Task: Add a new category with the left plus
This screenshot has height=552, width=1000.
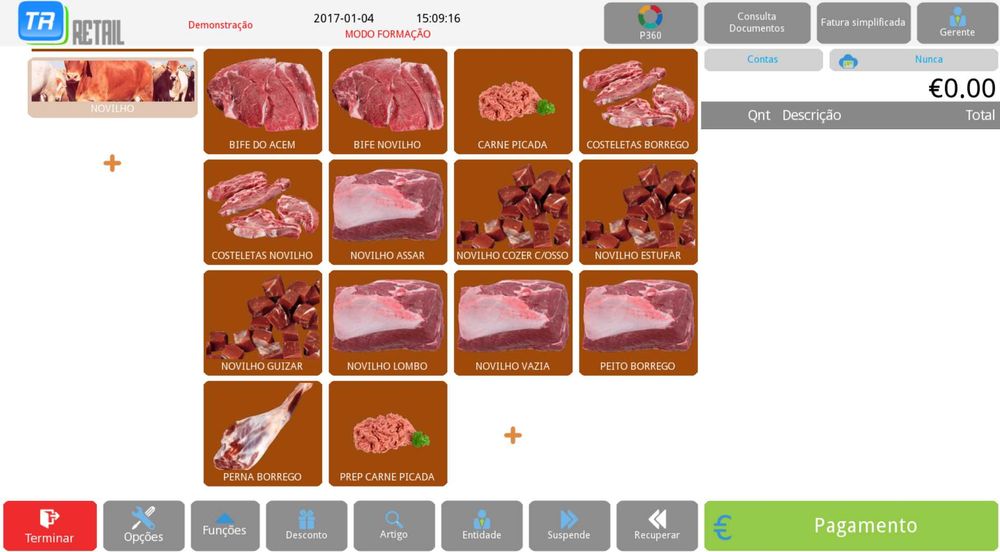Action: [x=112, y=163]
